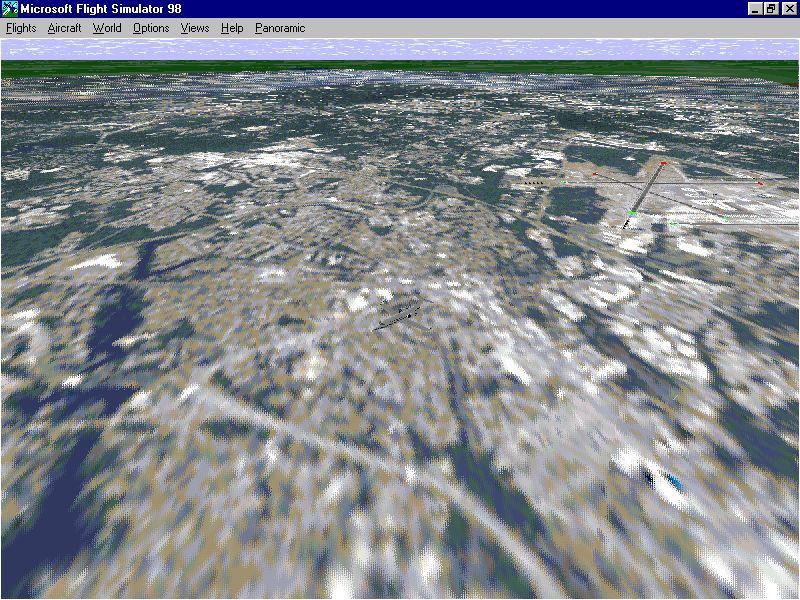
Task: Open the Options menu
Action: tap(151, 28)
